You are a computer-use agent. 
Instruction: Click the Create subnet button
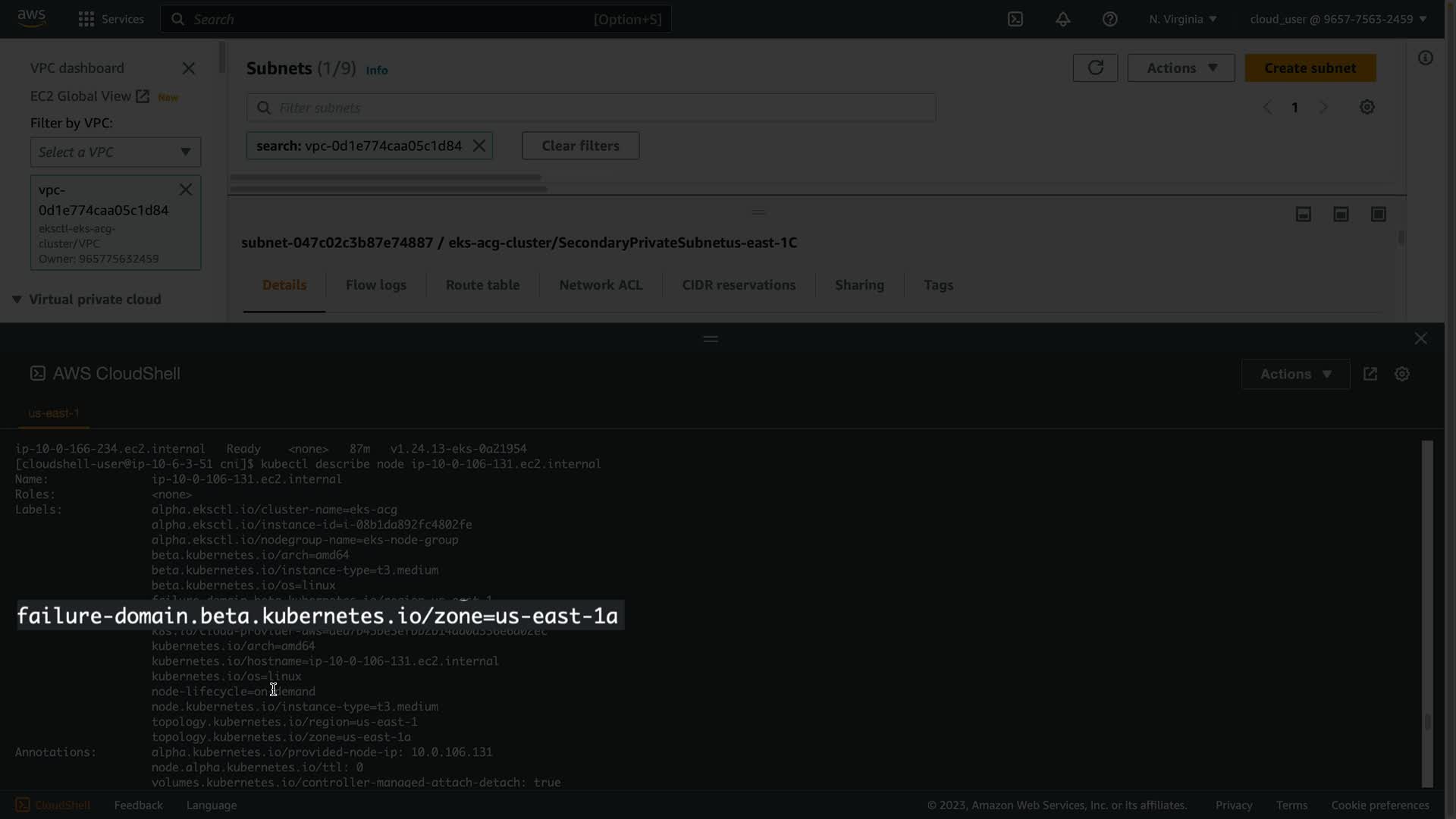click(1310, 68)
